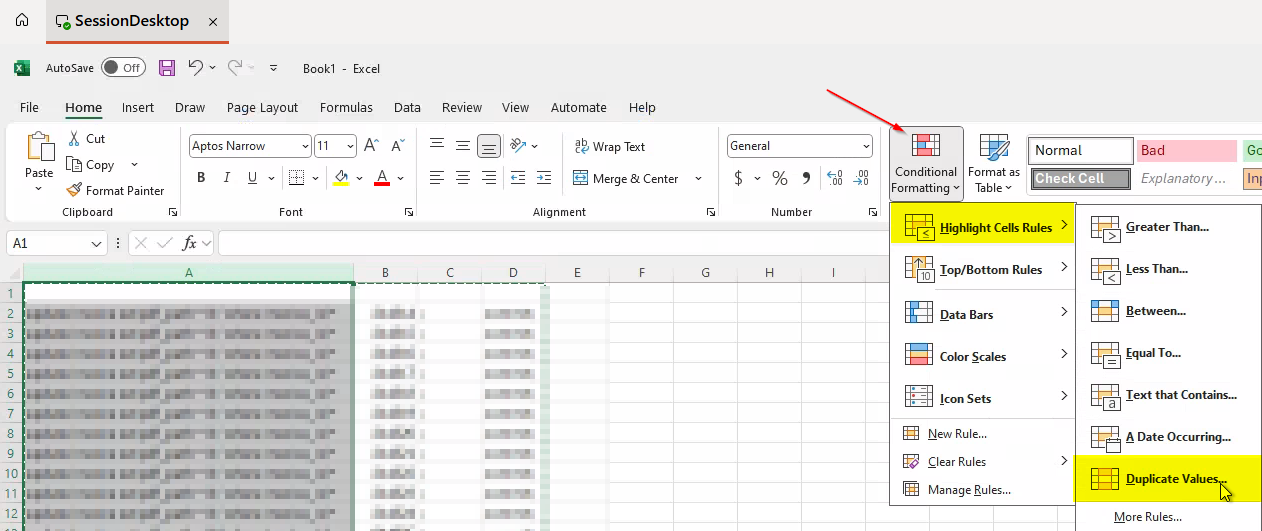
Task: Click the Paste clipboard icon
Action: point(40,147)
